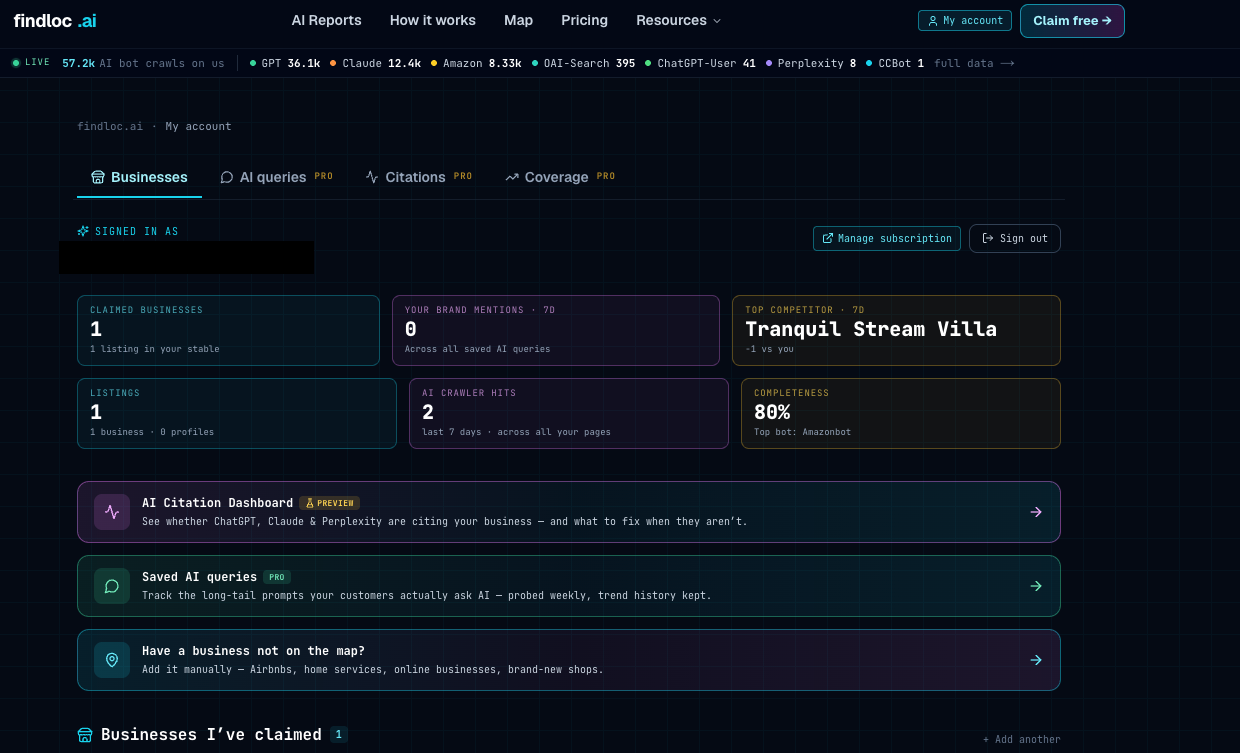
Task: Go to the Map page
Action: [518, 20]
